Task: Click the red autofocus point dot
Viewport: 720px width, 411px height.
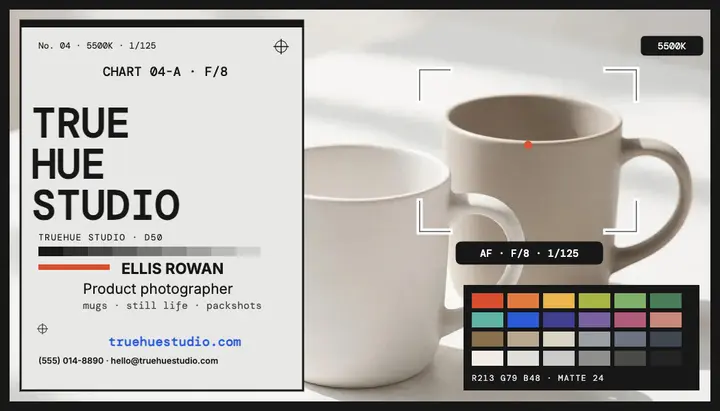Action: click(528, 145)
